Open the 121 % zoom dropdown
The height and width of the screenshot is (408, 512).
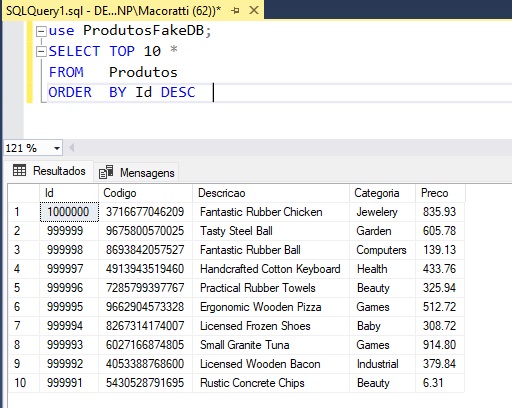point(57,148)
